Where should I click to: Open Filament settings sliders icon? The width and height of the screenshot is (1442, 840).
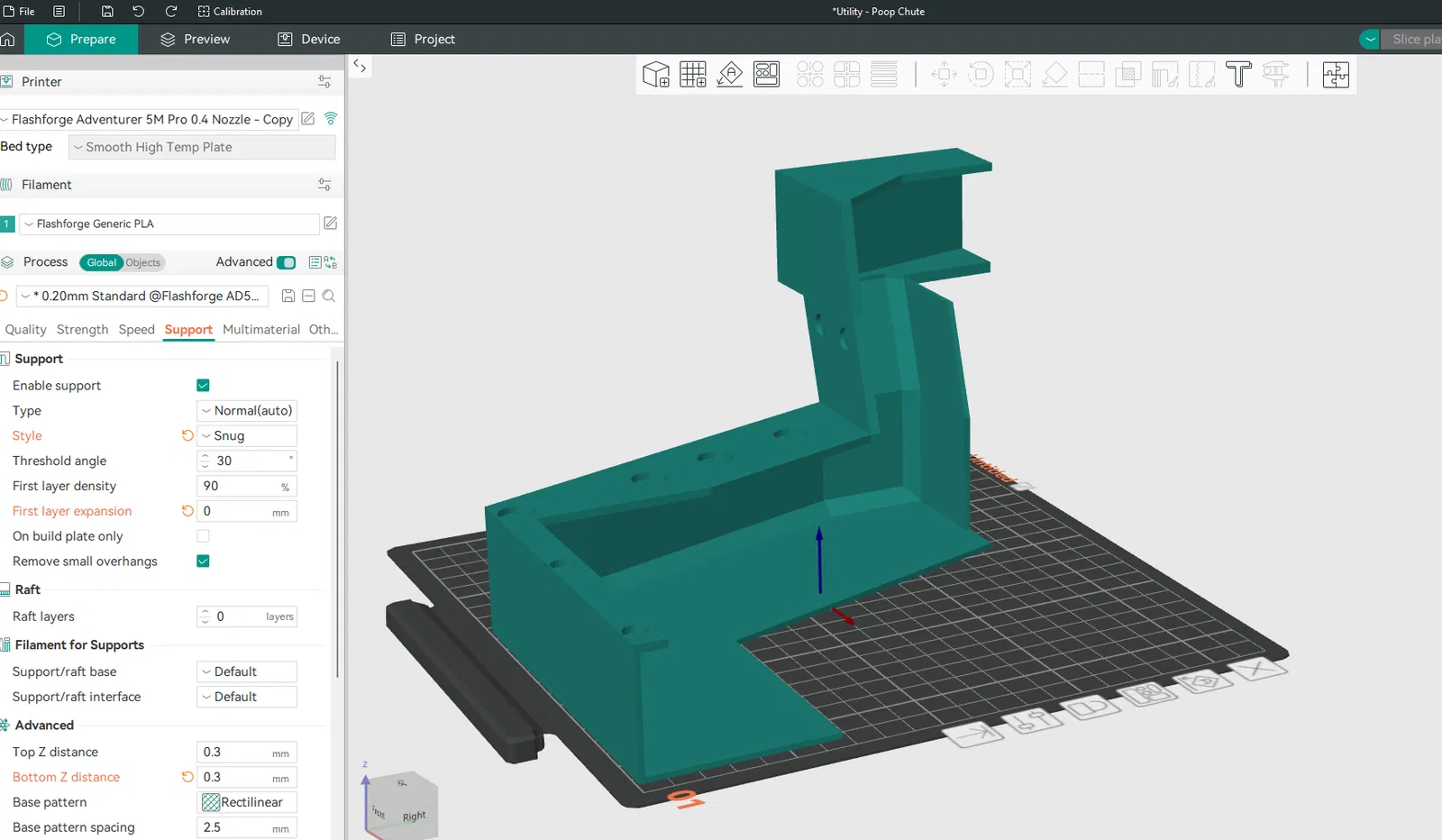324,185
